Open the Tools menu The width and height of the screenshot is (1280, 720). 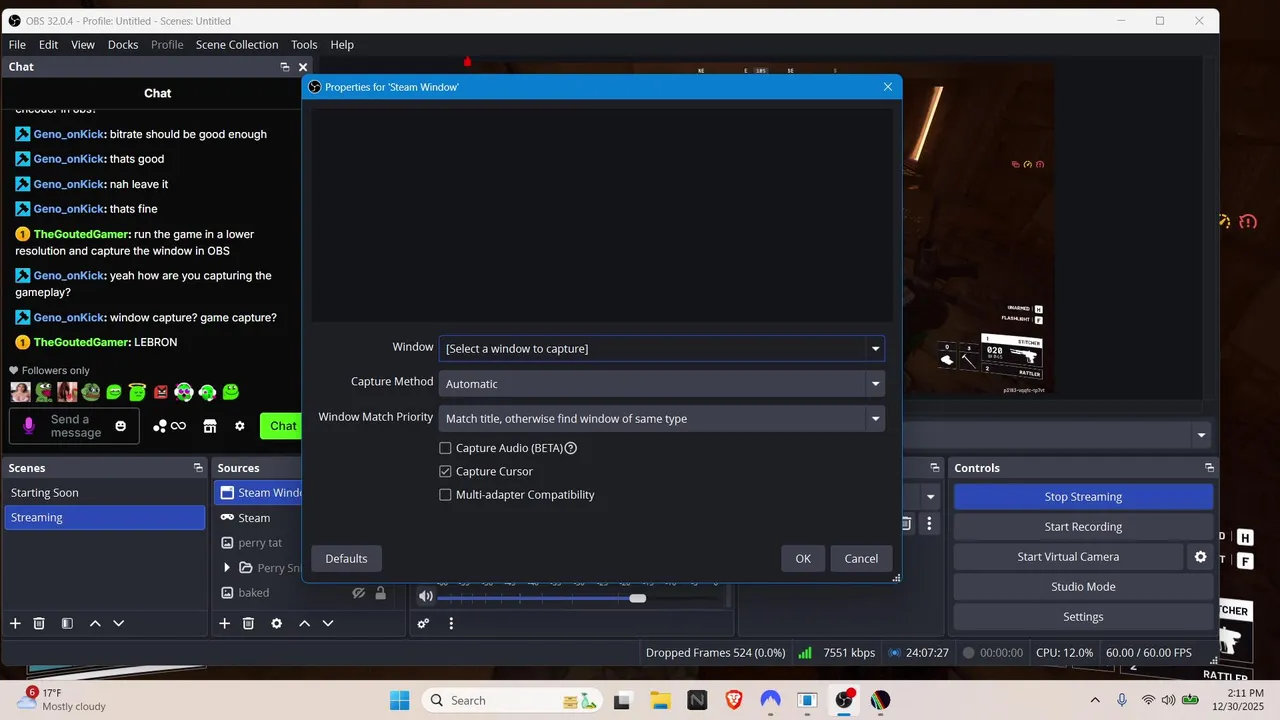pyautogui.click(x=304, y=44)
